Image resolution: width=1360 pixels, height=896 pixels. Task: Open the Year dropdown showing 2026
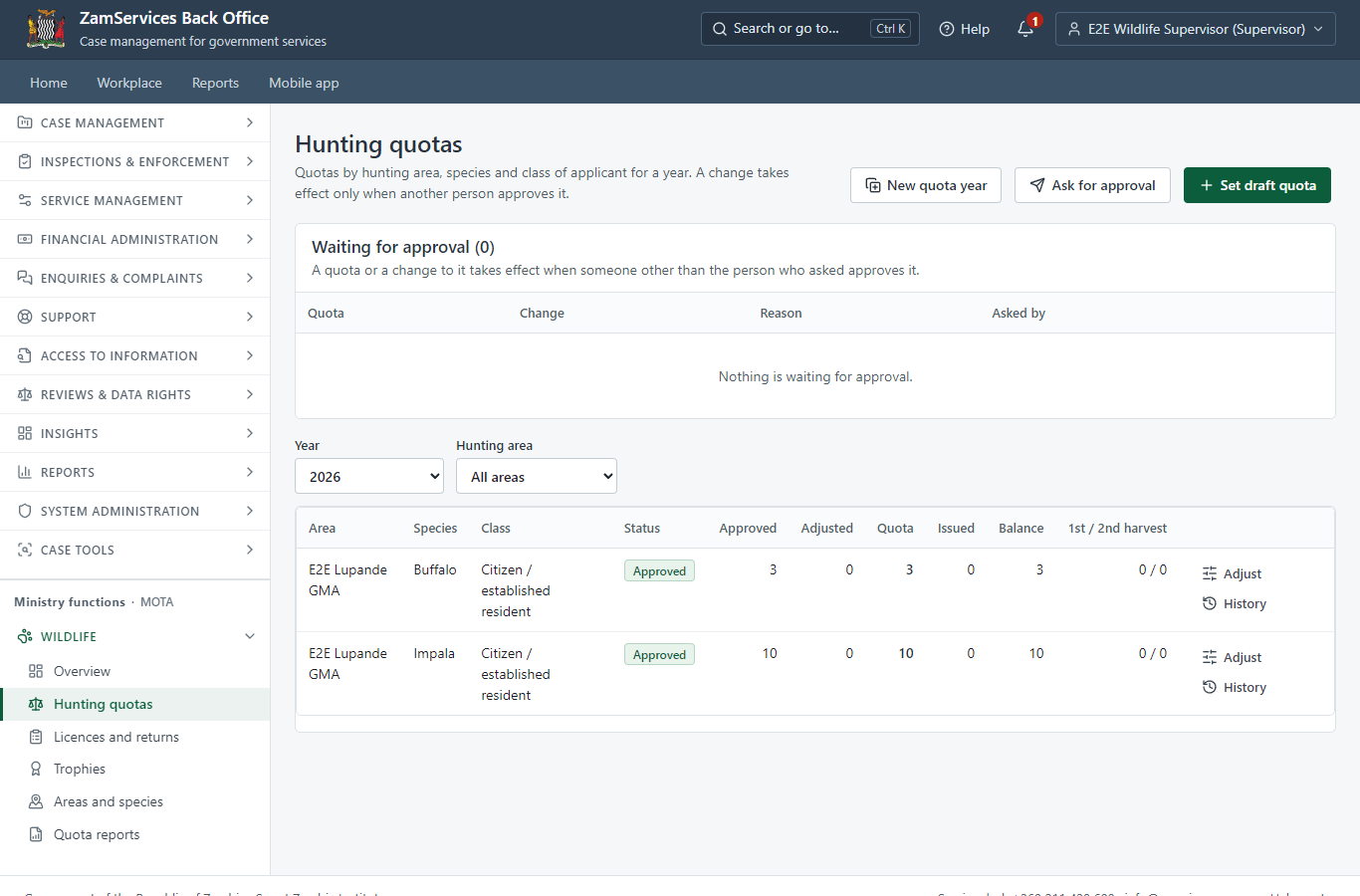pos(369,476)
